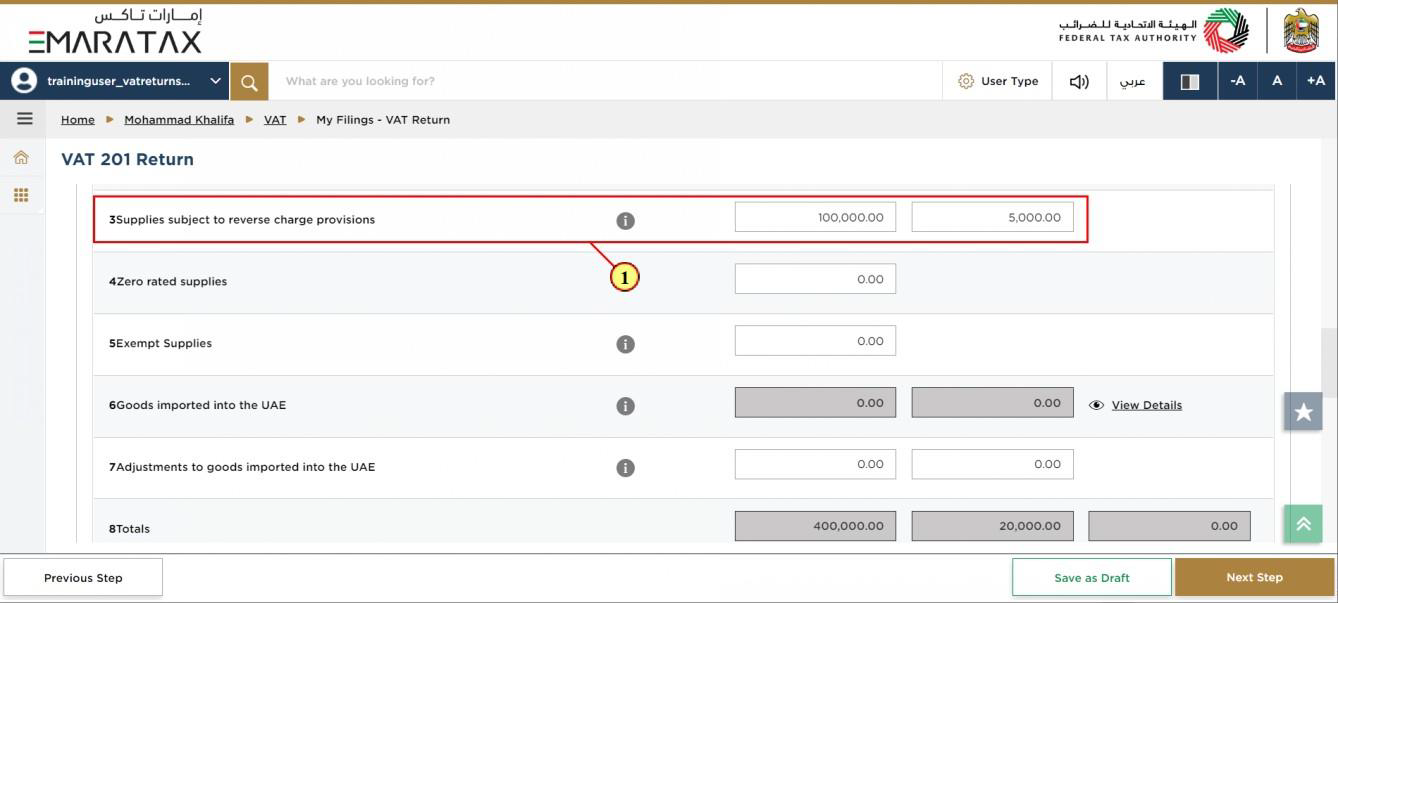Open info icon for reverse charge provisions
The height and width of the screenshot is (801, 1414).
click(x=625, y=220)
